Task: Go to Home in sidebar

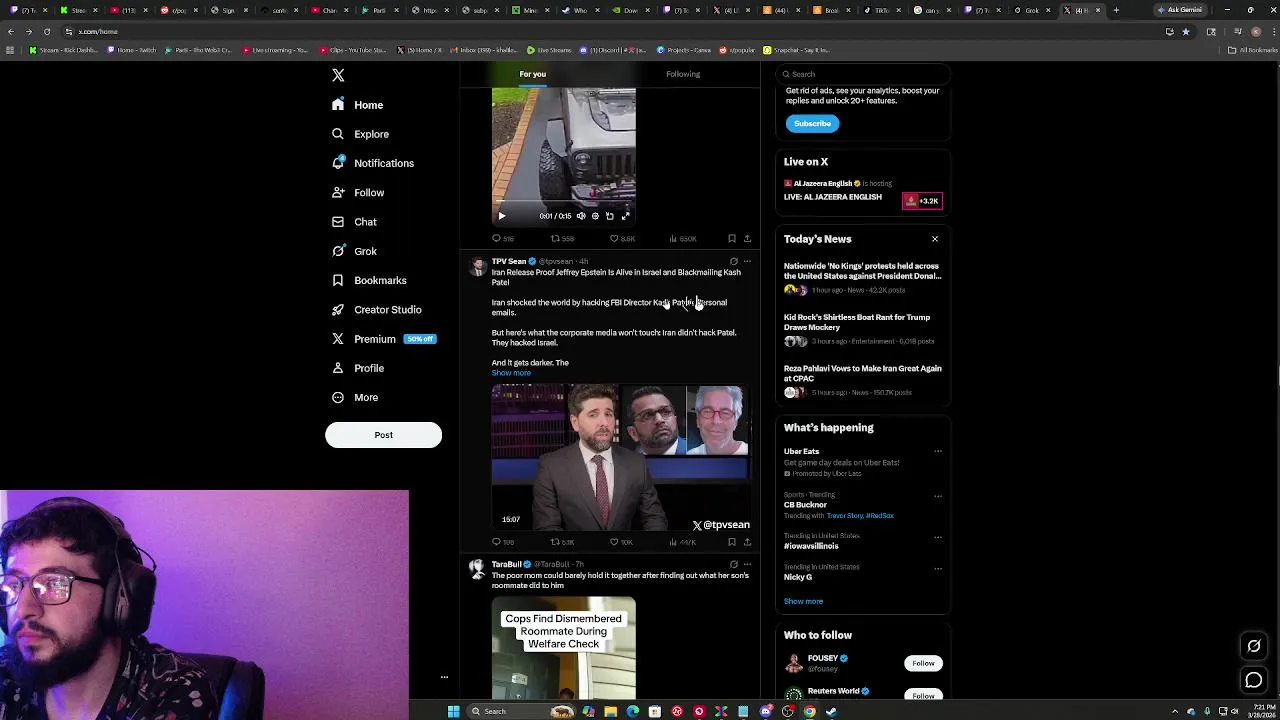Action: [358, 105]
